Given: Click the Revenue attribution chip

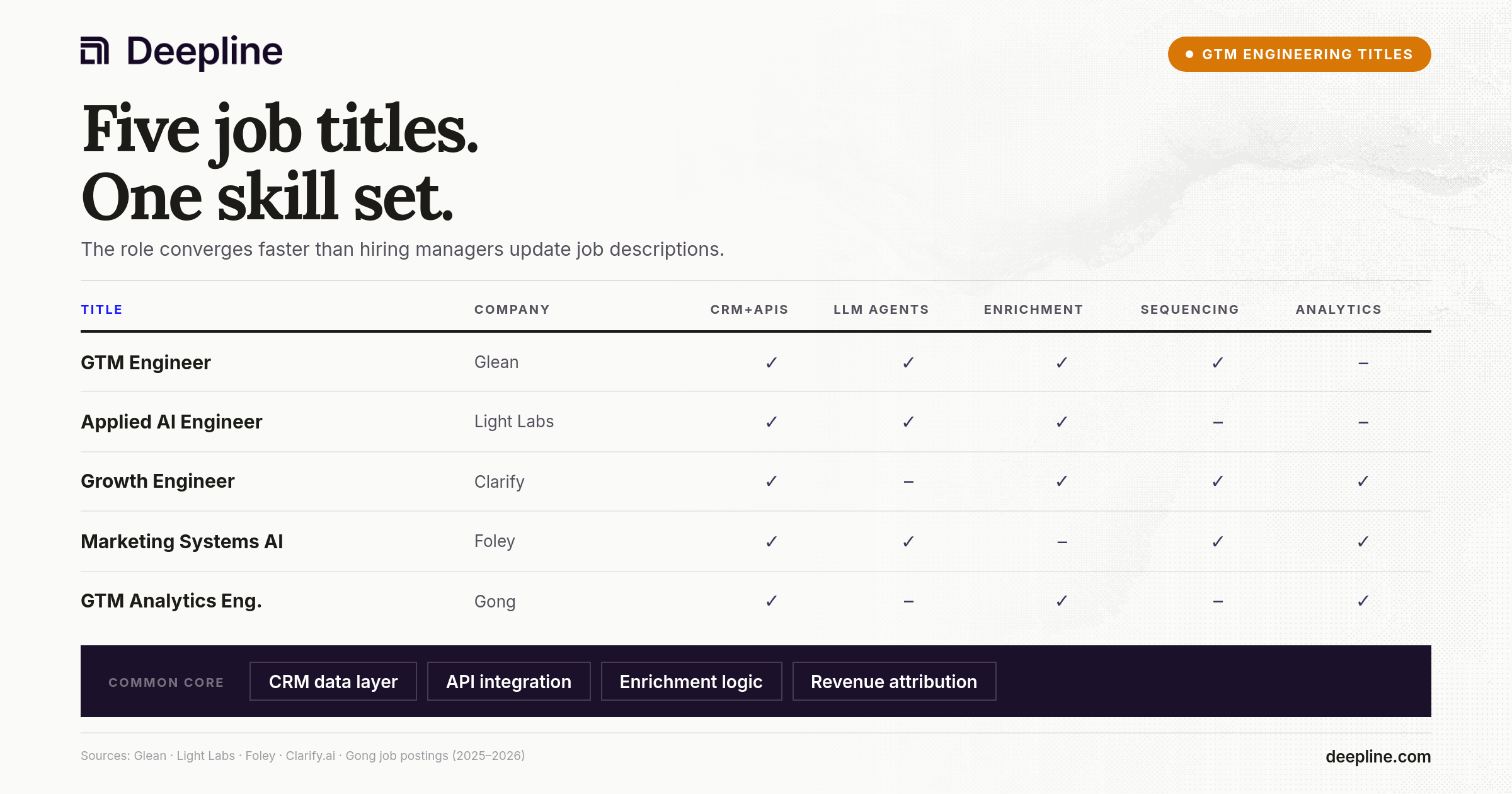Looking at the screenshot, I should 894,681.
